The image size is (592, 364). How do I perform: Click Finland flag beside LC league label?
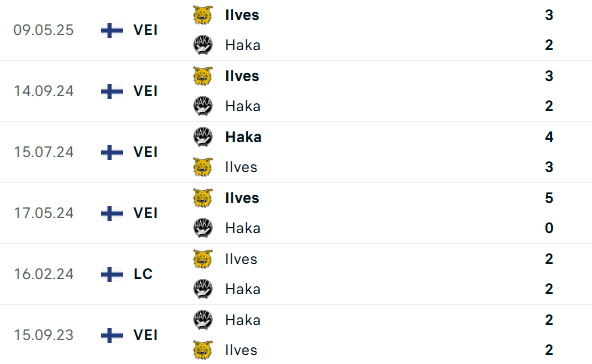(112, 275)
